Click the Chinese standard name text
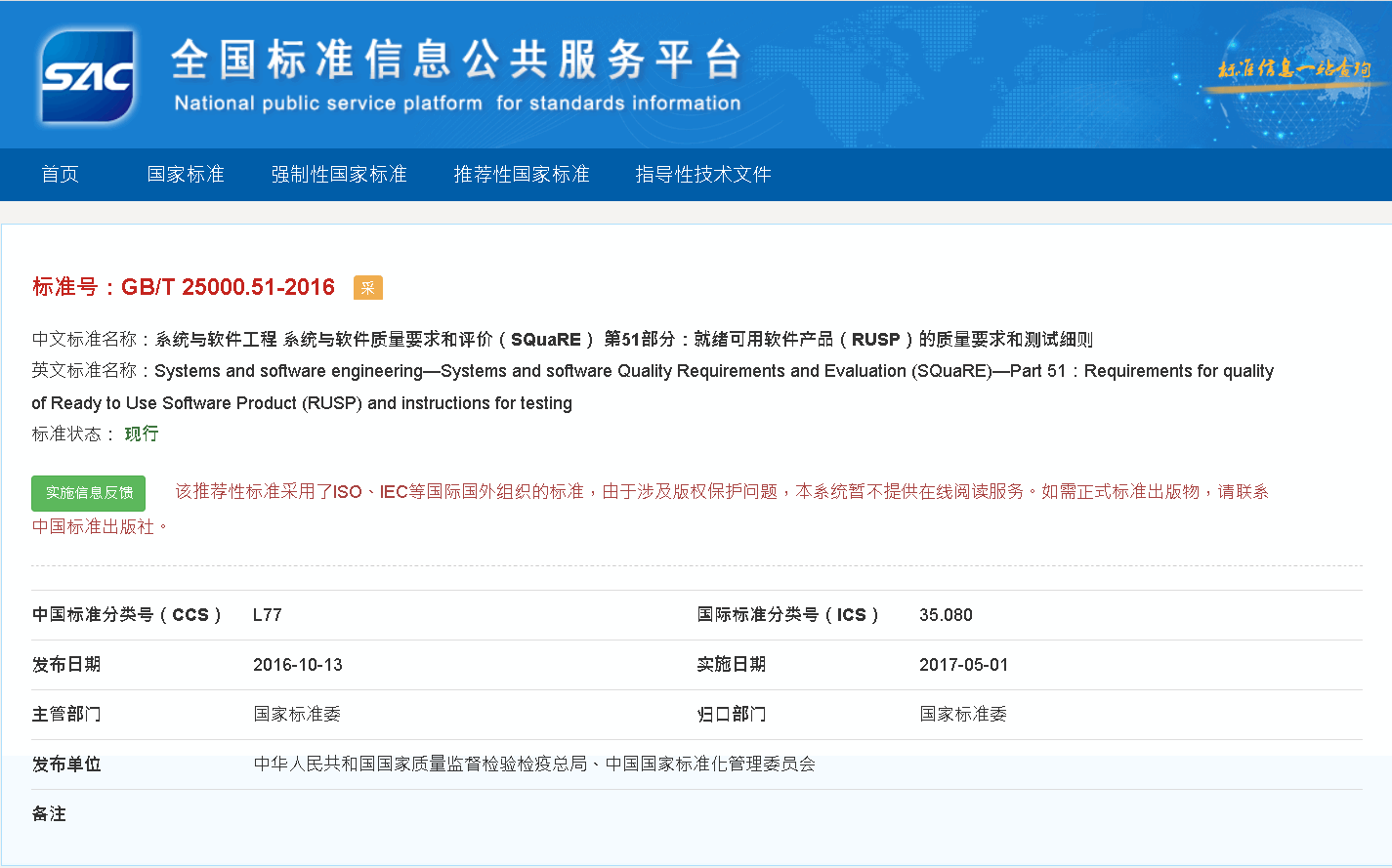The height and width of the screenshot is (868, 1392). [x=624, y=340]
